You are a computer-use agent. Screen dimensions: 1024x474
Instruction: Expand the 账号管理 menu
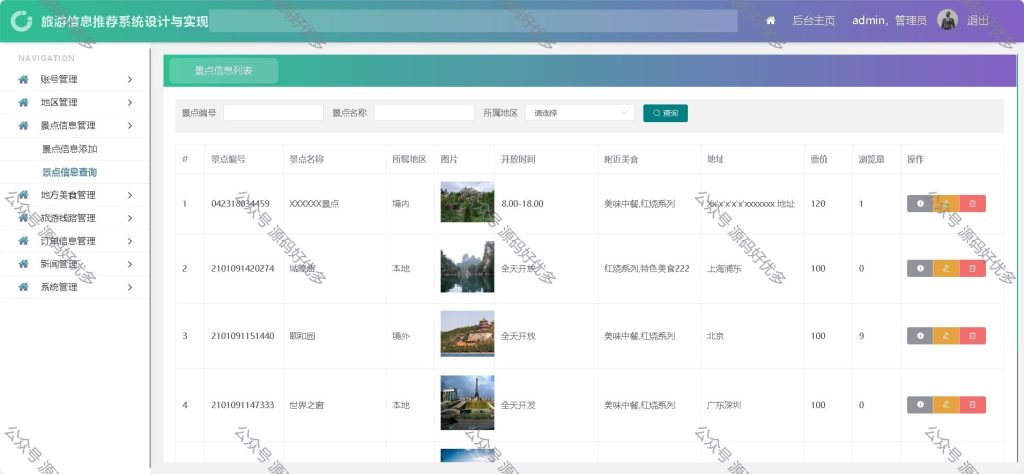74,80
